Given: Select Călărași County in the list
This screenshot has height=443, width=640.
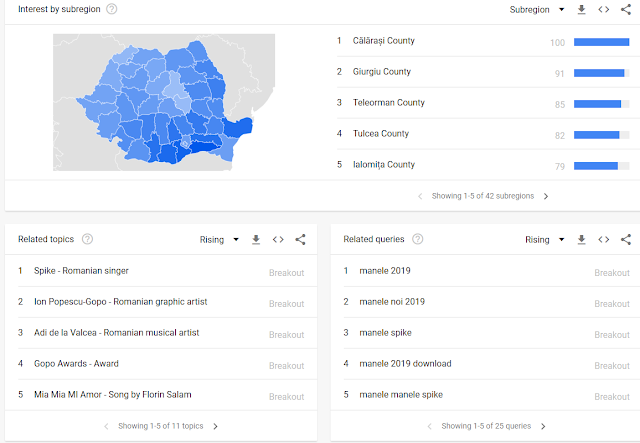Looking at the screenshot, I should click(384, 41).
